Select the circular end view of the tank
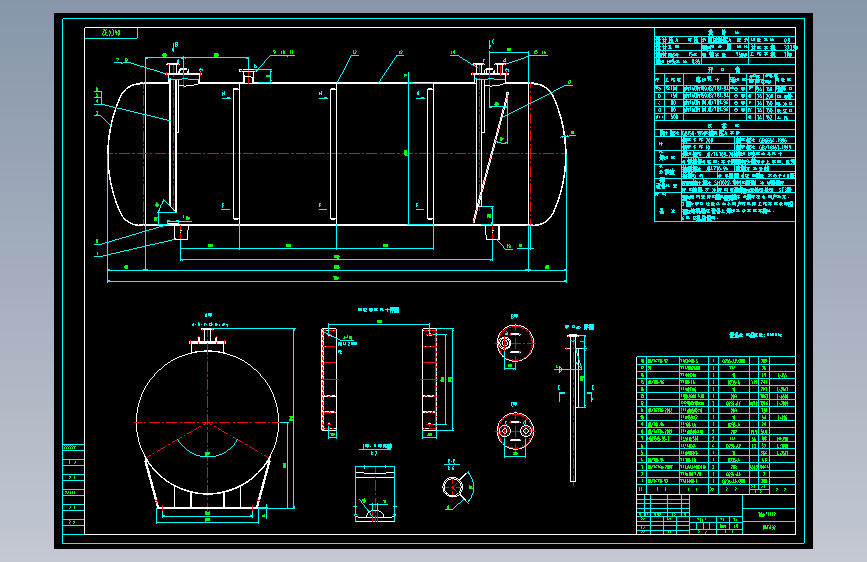This screenshot has width=867, height=562. [207, 423]
